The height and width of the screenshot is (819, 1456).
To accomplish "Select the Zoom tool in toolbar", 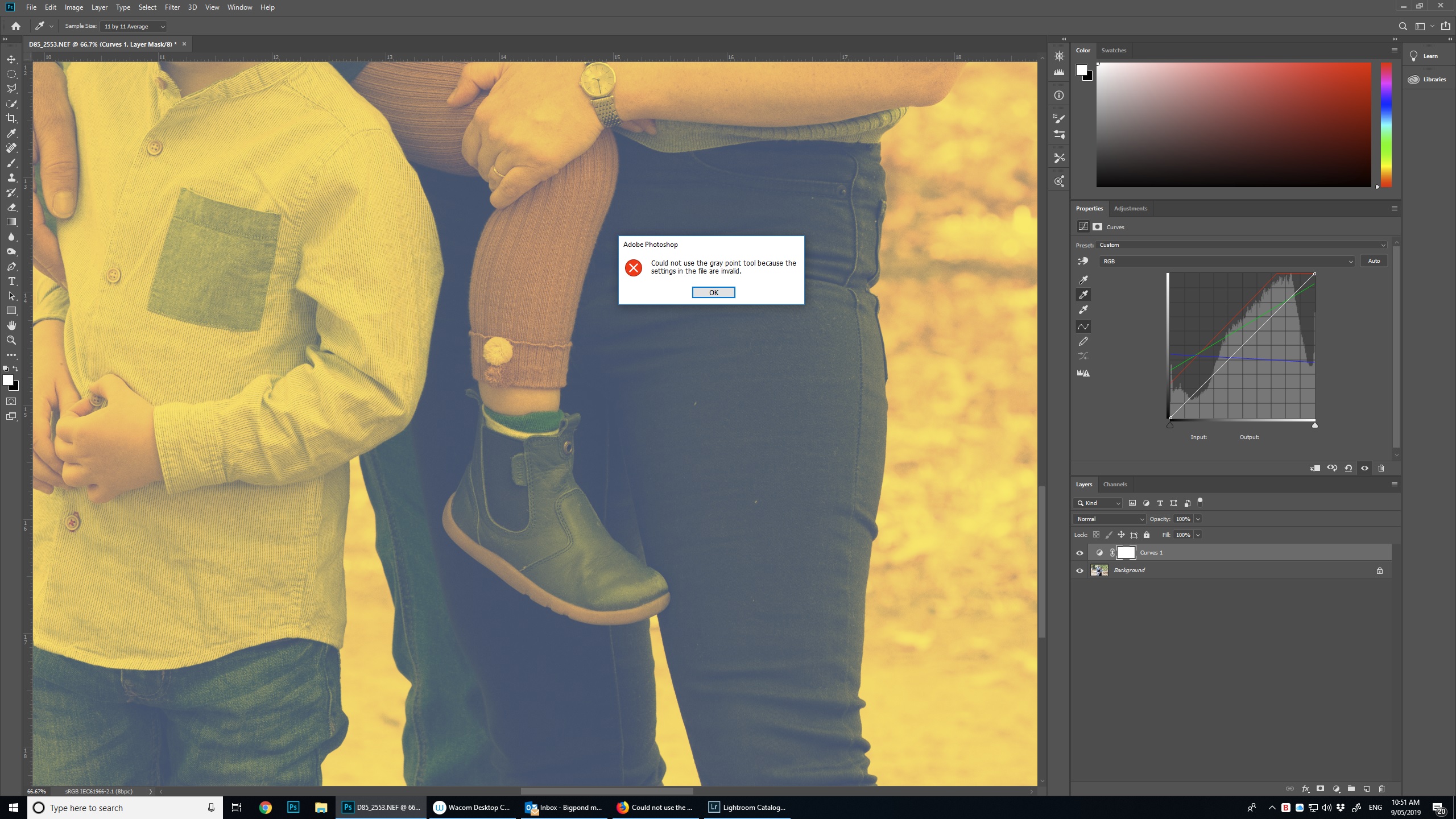I will coord(11,340).
